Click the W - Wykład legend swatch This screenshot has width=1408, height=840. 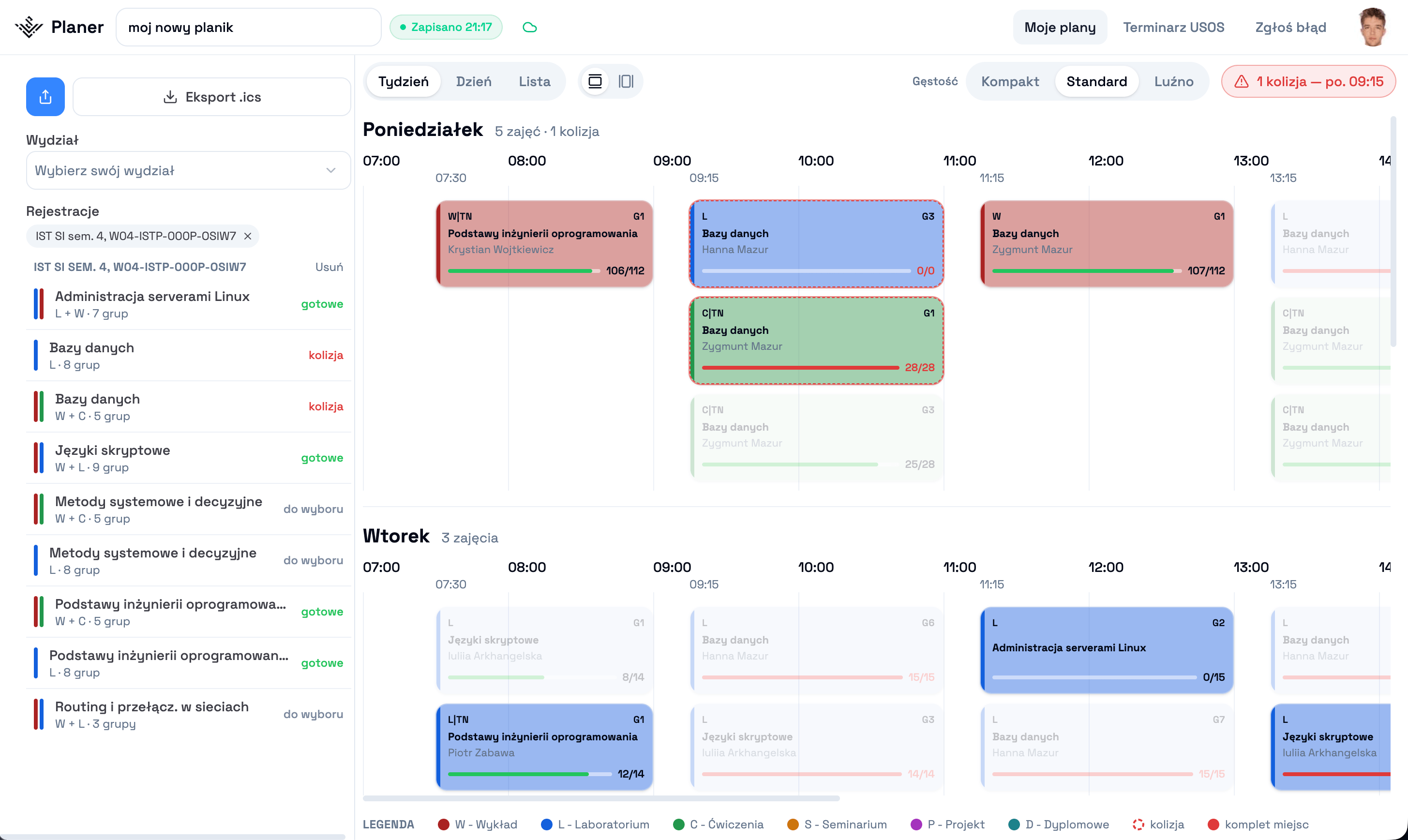click(x=443, y=824)
